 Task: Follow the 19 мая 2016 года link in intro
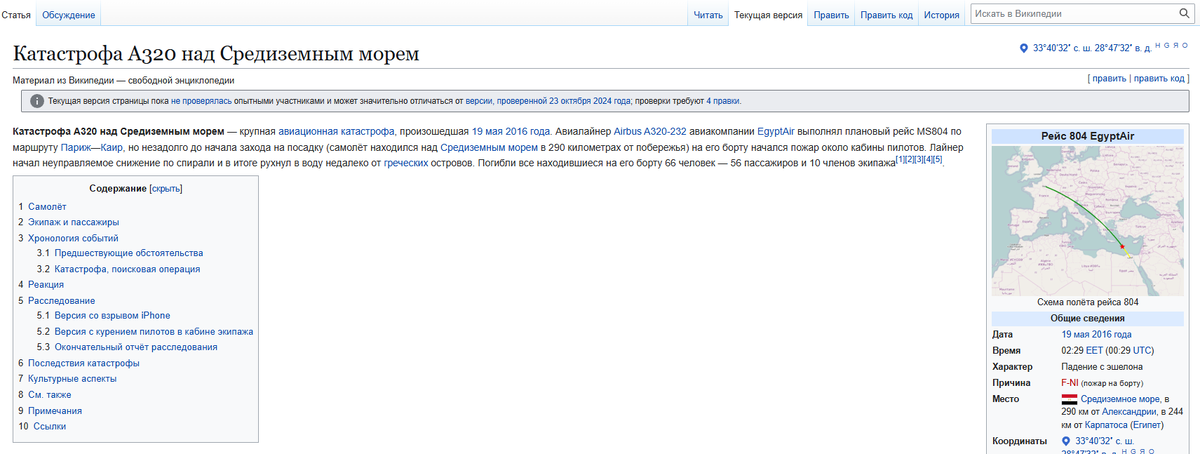coord(510,131)
